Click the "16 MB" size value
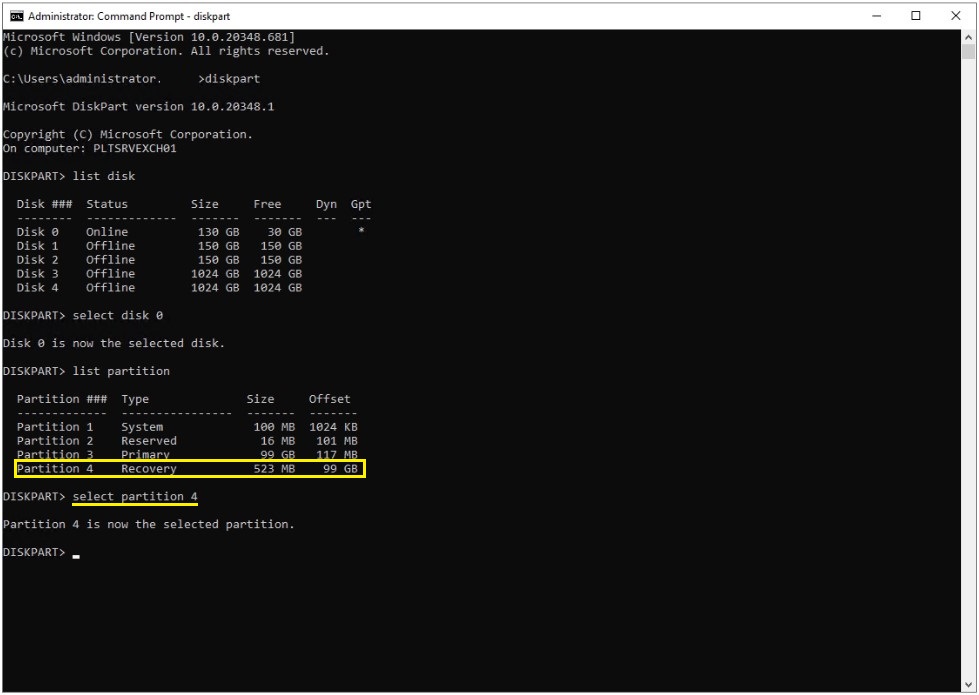Screen dimensions: 979x695 (278, 441)
